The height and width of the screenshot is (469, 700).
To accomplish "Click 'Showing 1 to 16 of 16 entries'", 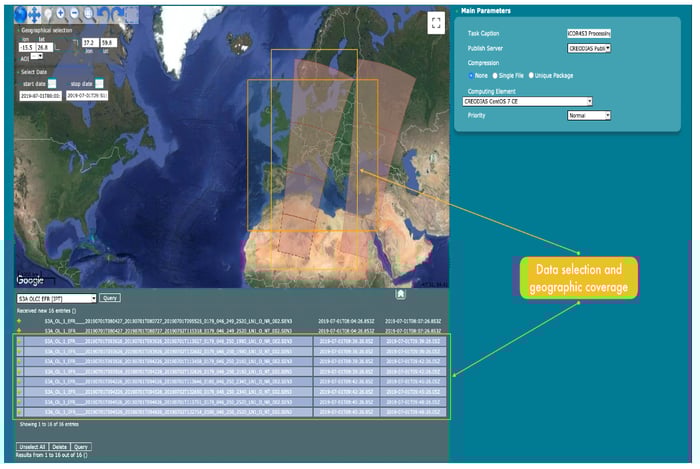I will click(x=49, y=424).
